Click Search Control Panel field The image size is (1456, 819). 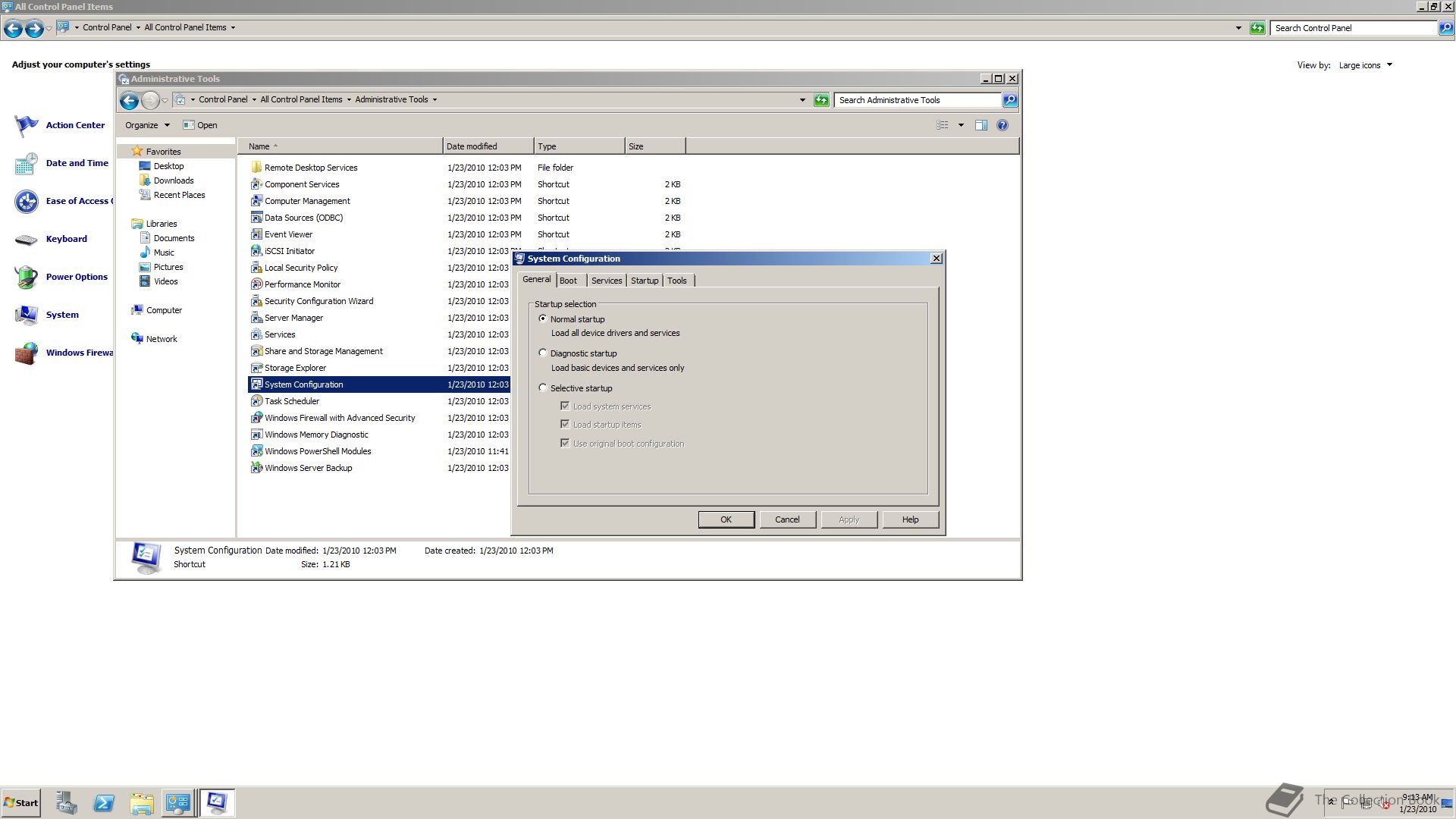(x=1354, y=28)
